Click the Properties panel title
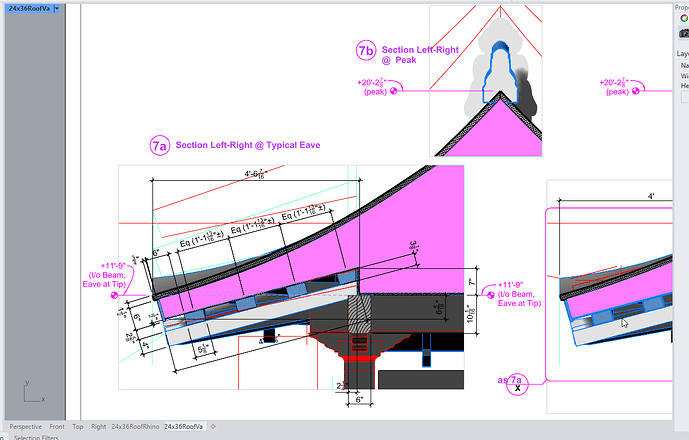Image resolution: width=689 pixels, height=440 pixels. pyautogui.click(x=682, y=7)
